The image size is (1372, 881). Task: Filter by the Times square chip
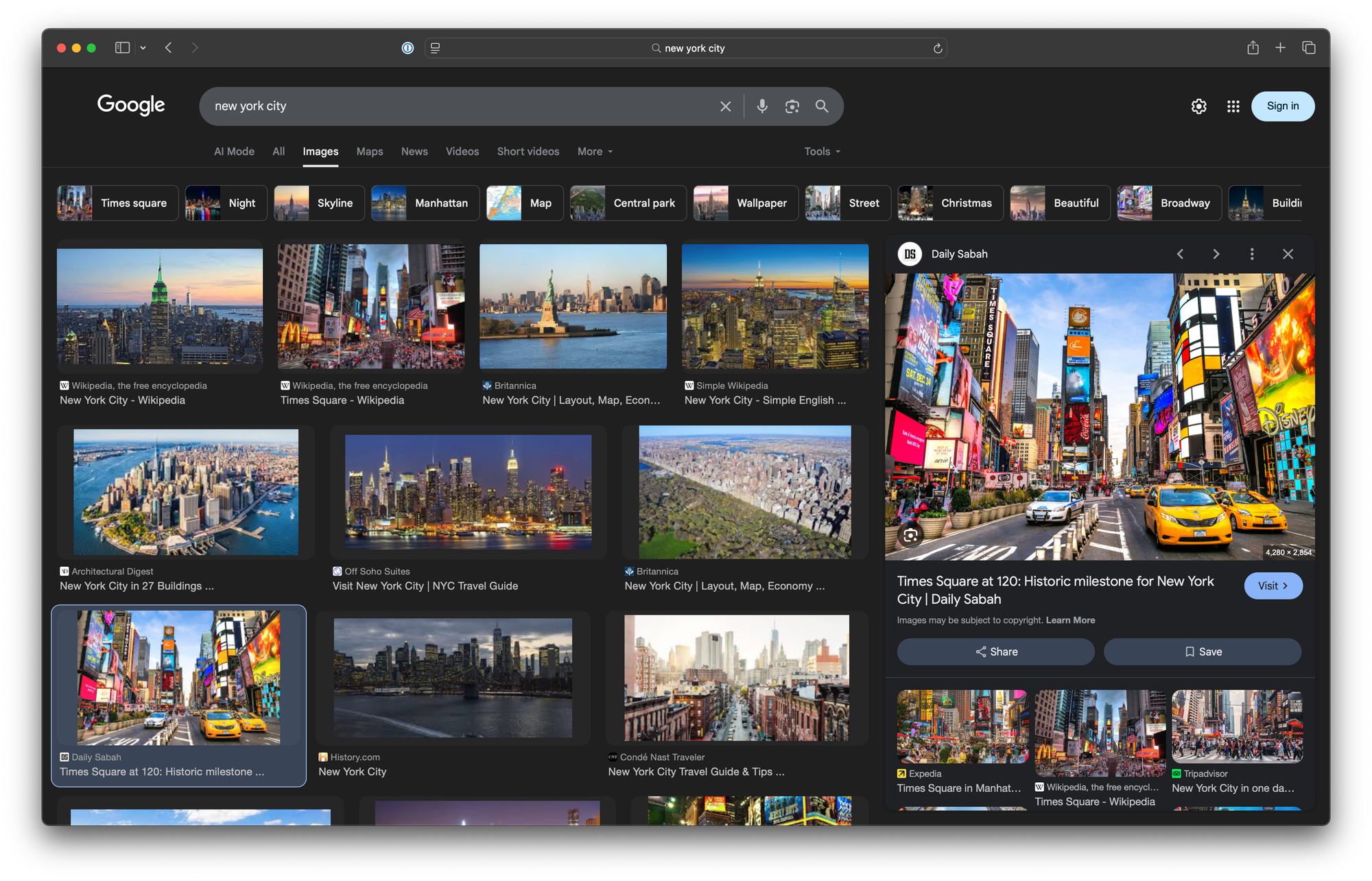click(x=117, y=203)
